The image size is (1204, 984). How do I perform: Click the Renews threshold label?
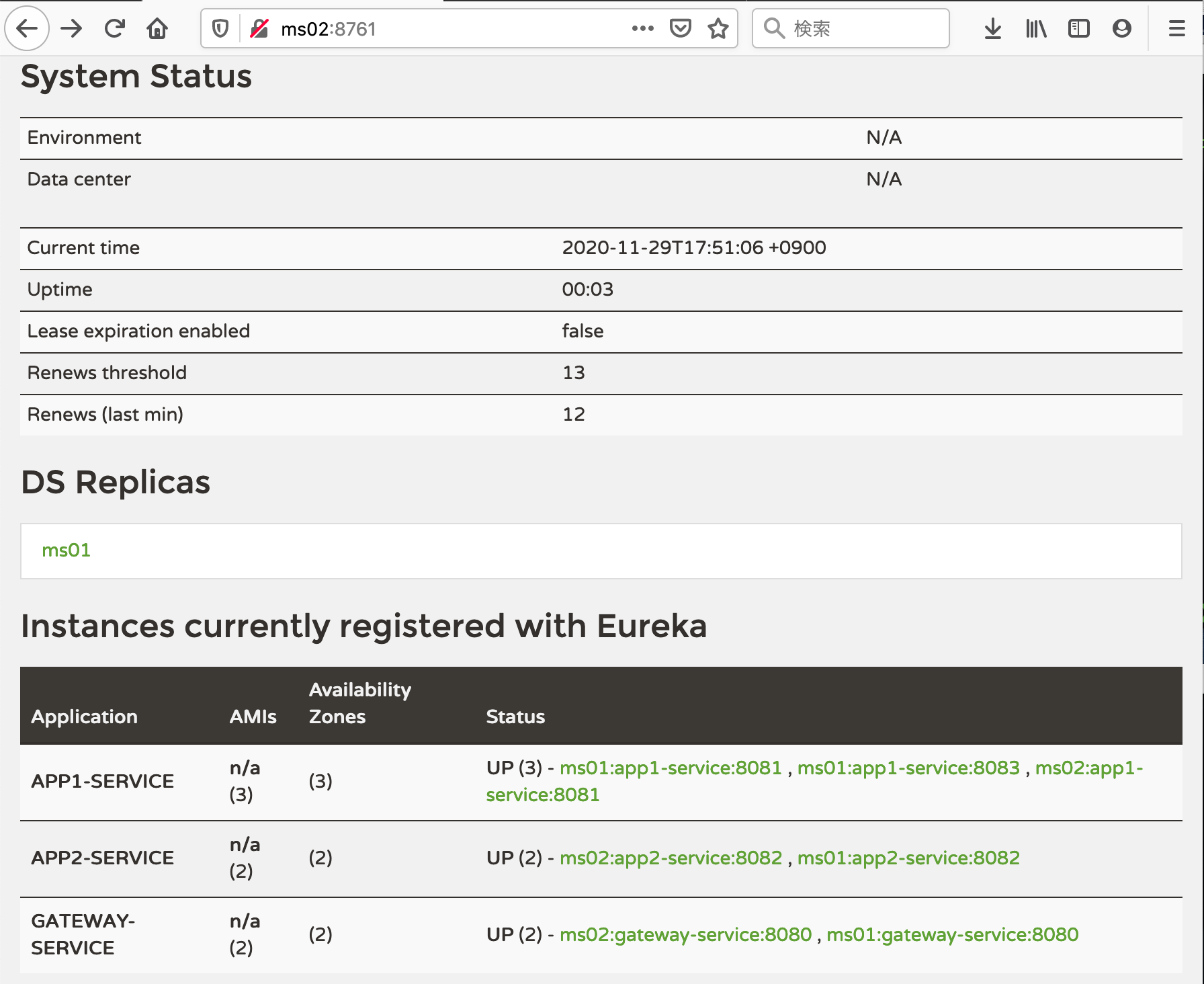tap(107, 372)
